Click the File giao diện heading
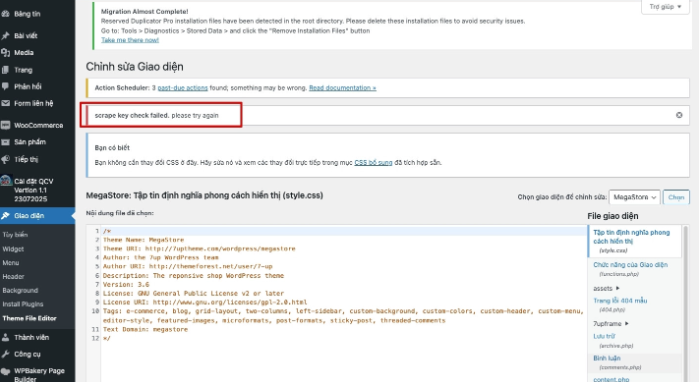Screen dimensions: 699x382 [x=613, y=216]
